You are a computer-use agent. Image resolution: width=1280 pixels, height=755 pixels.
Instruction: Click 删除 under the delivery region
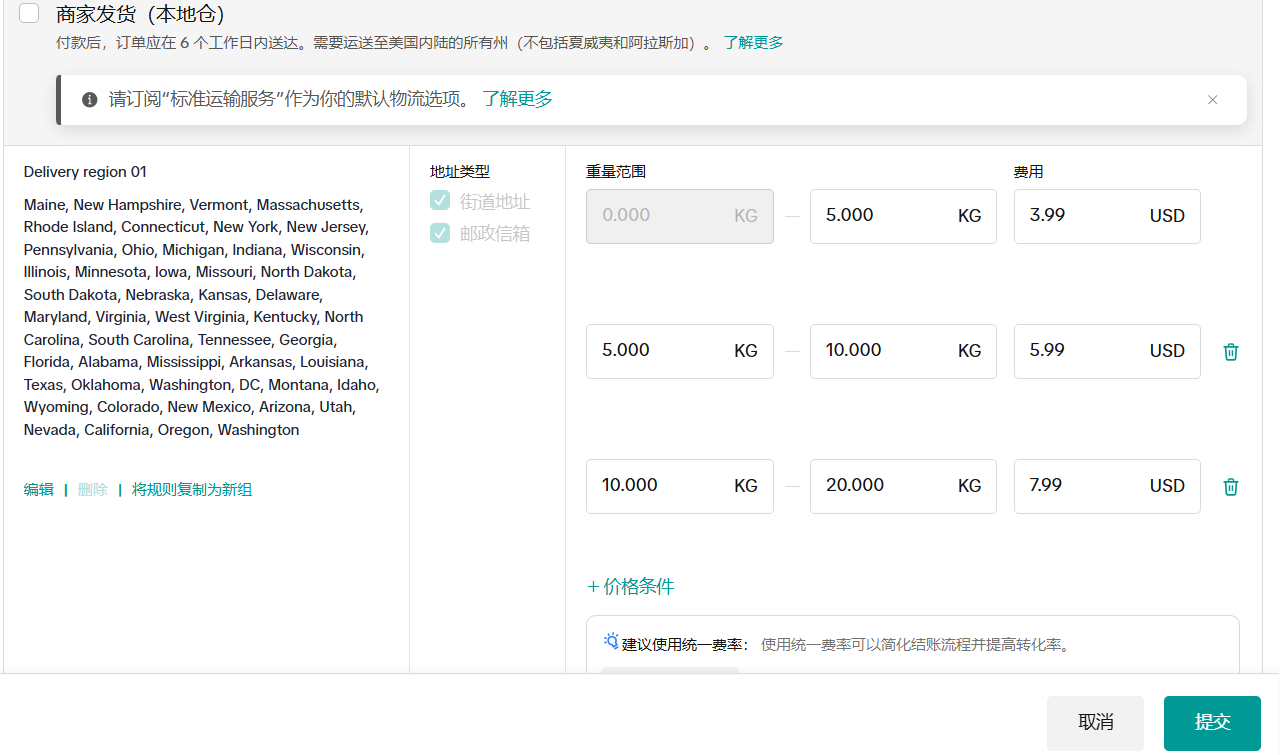[x=92, y=490]
